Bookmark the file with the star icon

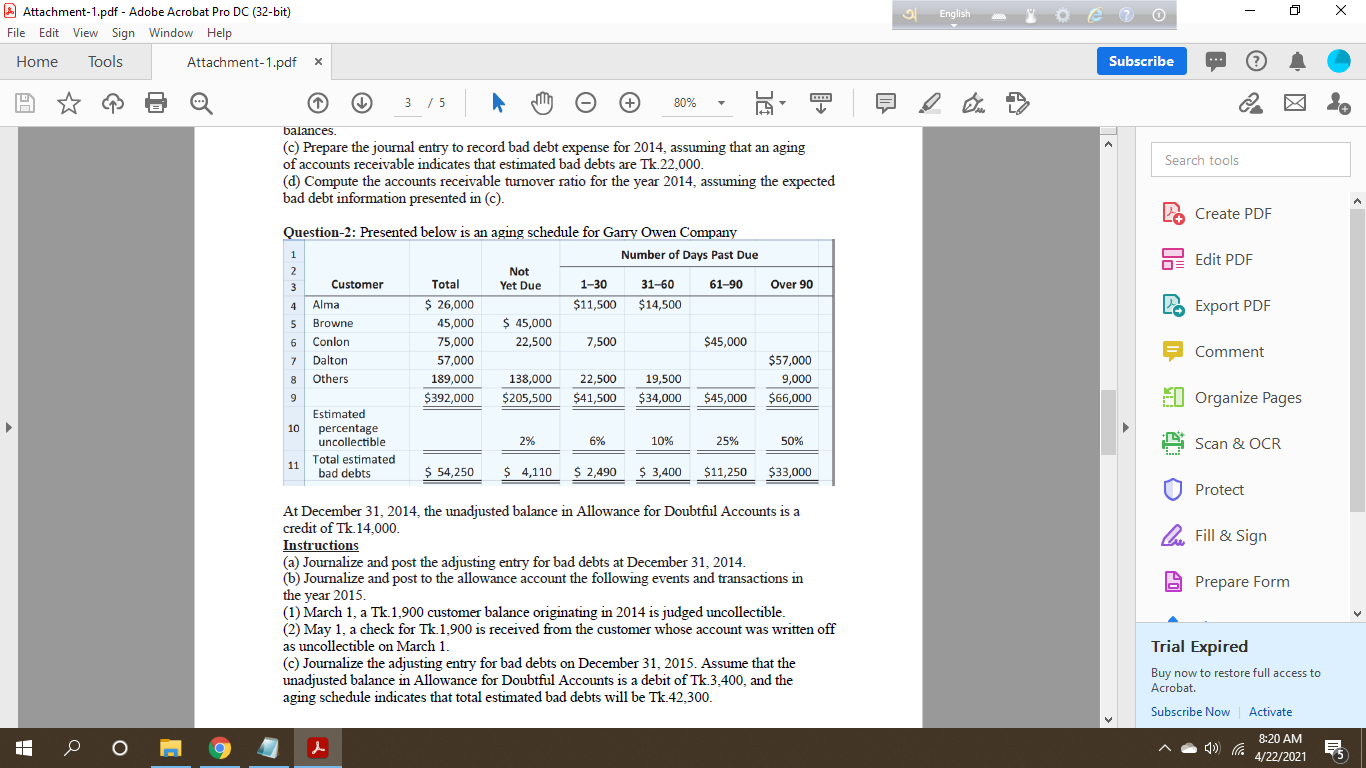click(68, 103)
